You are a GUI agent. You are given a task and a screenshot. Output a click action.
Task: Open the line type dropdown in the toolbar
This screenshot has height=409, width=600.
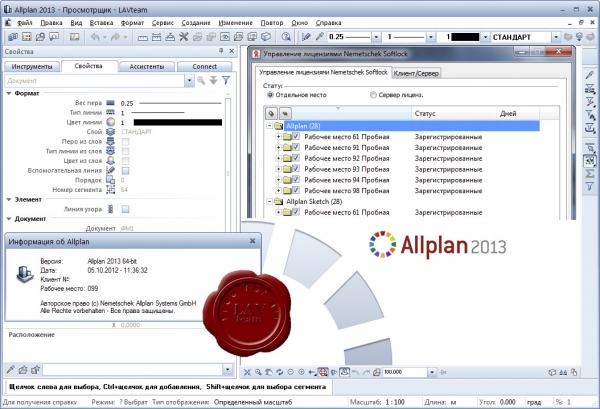tap(430, 37)
